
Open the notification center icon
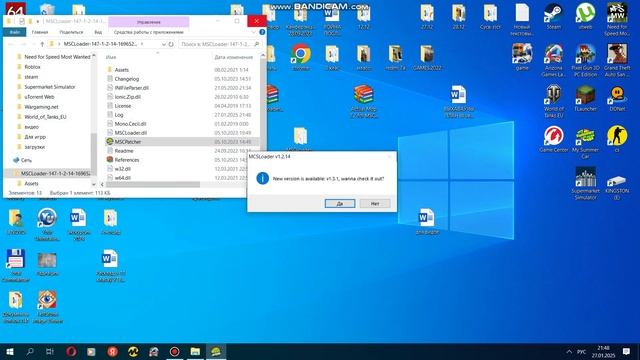pos(626,351)
